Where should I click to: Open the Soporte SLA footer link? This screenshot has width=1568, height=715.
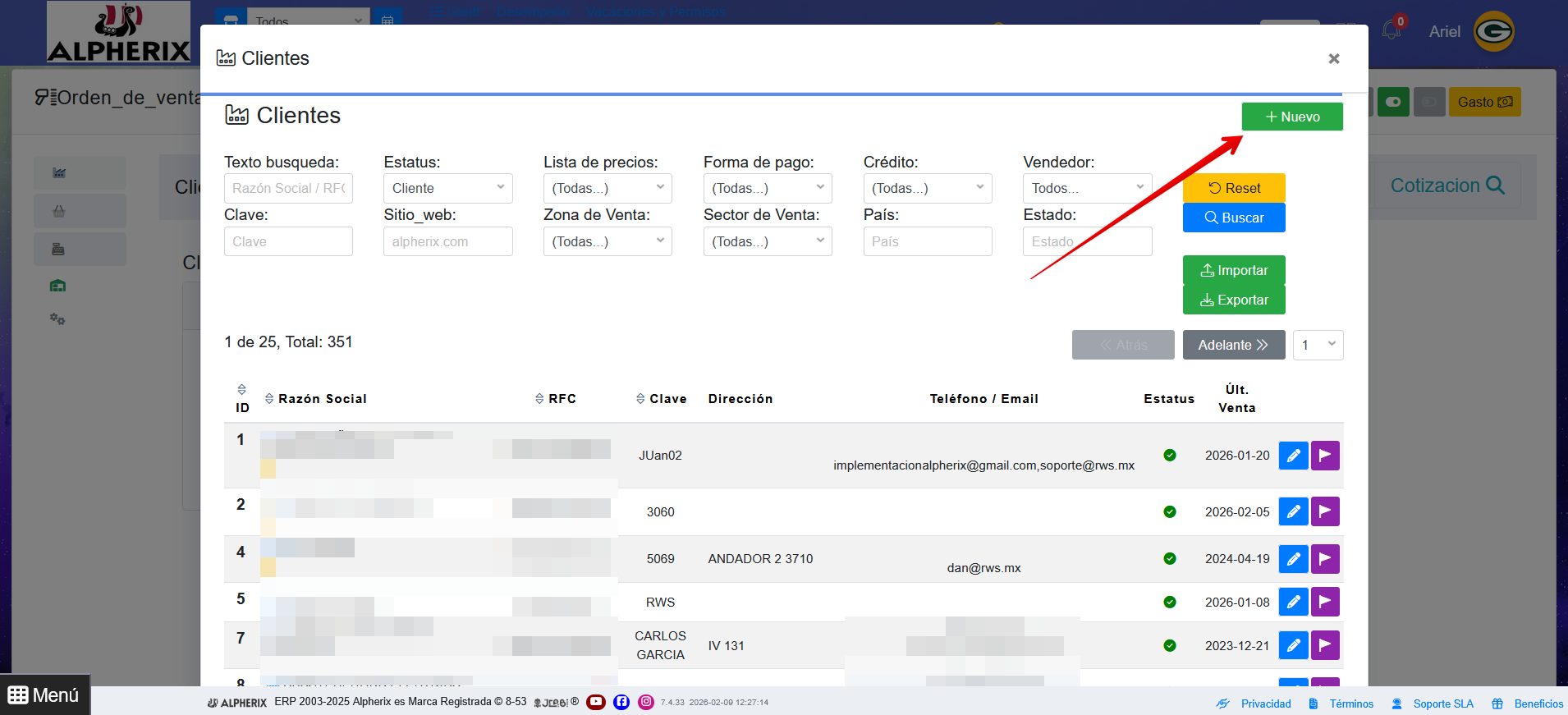click(x=1433, y=704)
